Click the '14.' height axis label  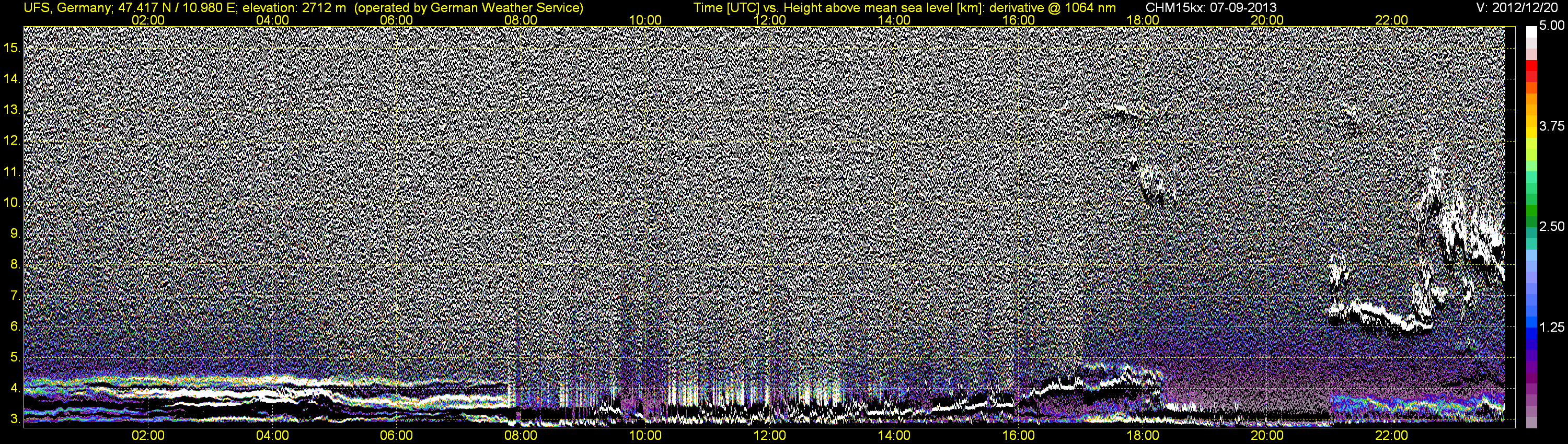pos(12,78)
